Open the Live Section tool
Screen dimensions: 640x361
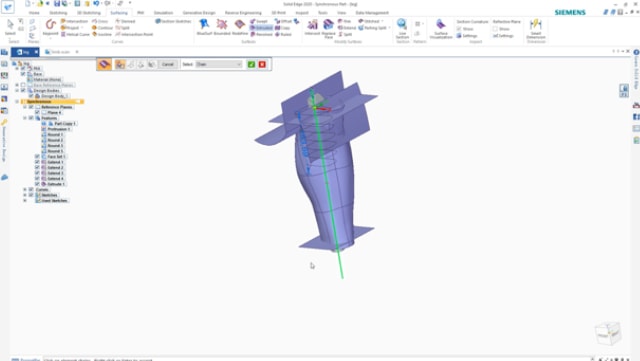click(x=402, y=29)
